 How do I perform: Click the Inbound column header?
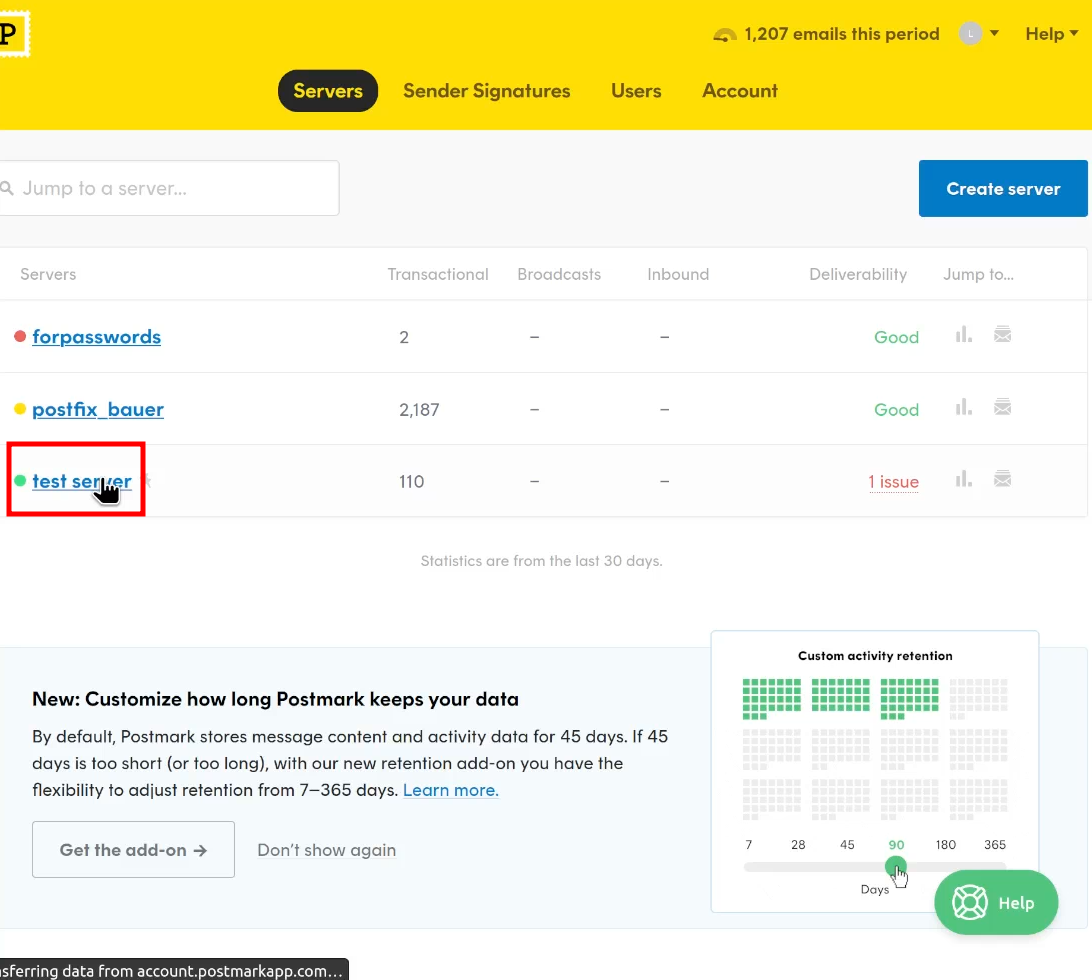coord(678,274)
